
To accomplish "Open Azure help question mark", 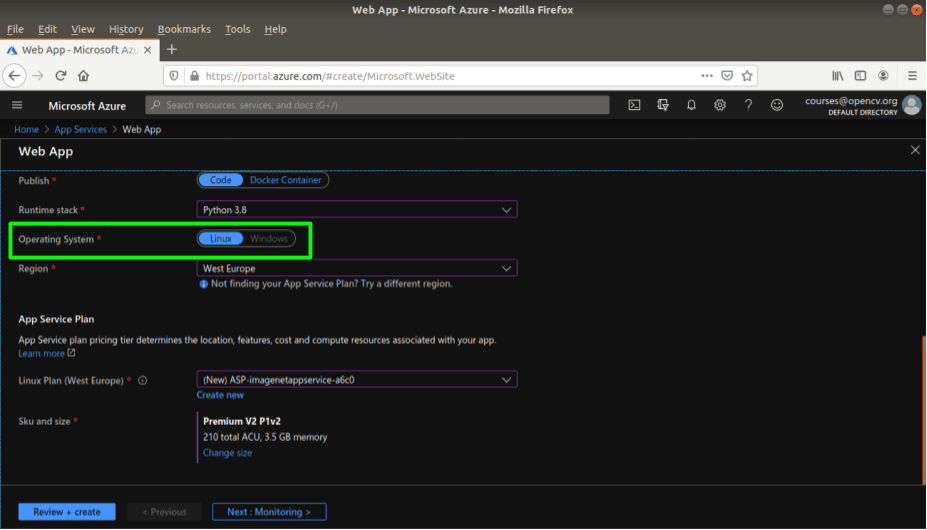I will coord(748,105).
